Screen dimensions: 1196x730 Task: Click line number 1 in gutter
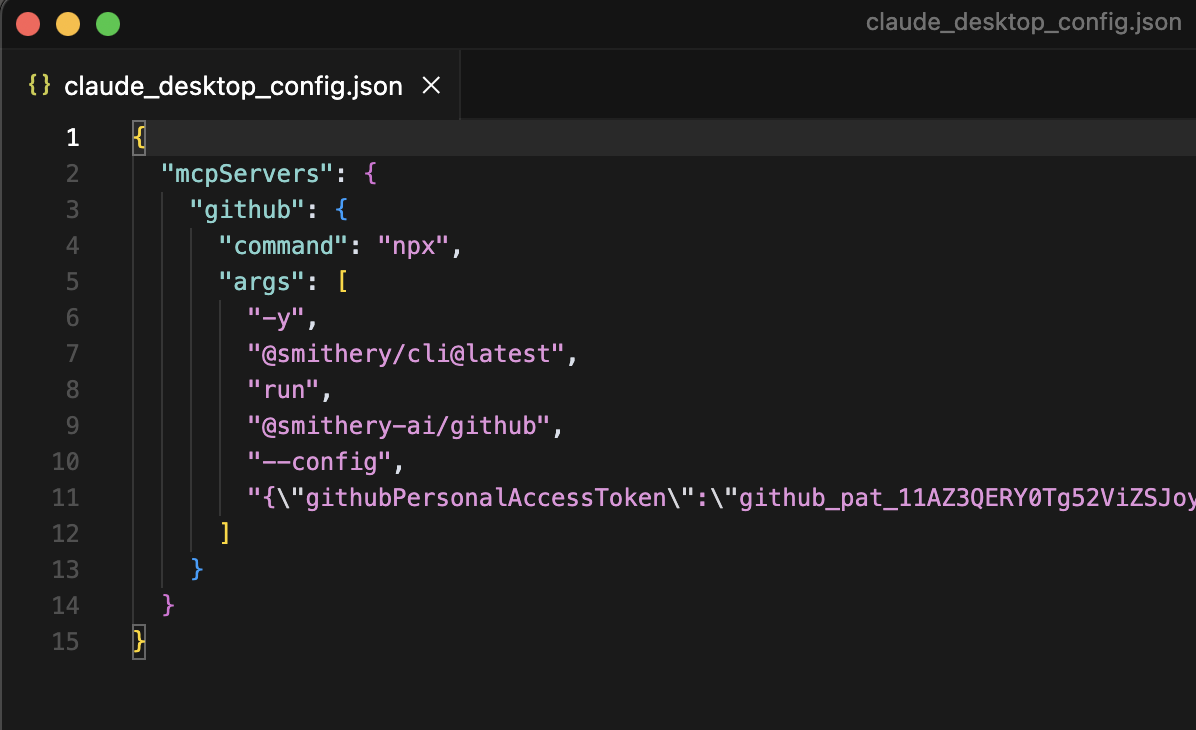click(72, 137)
